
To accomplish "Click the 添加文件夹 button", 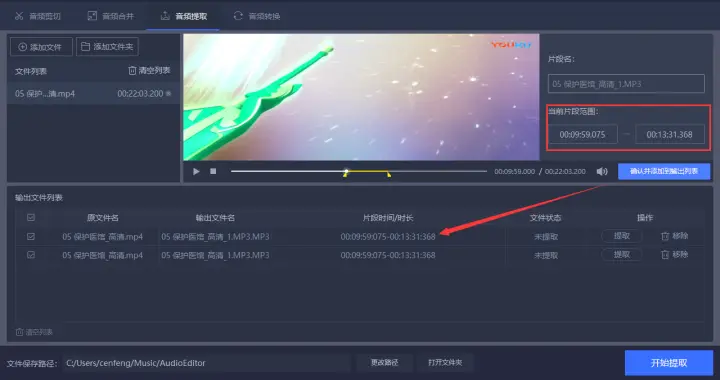I will click(x=107, y=47).
